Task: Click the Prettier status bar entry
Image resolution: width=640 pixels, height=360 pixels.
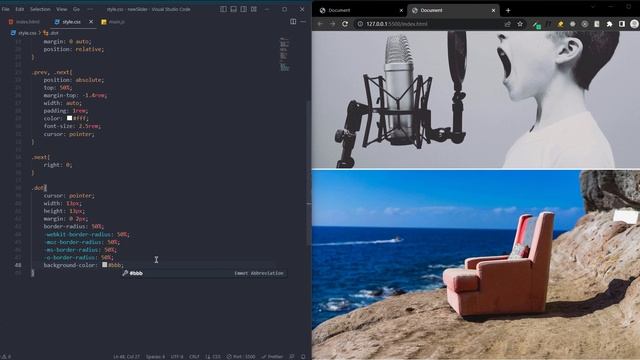Action: [x=272, y=356]
